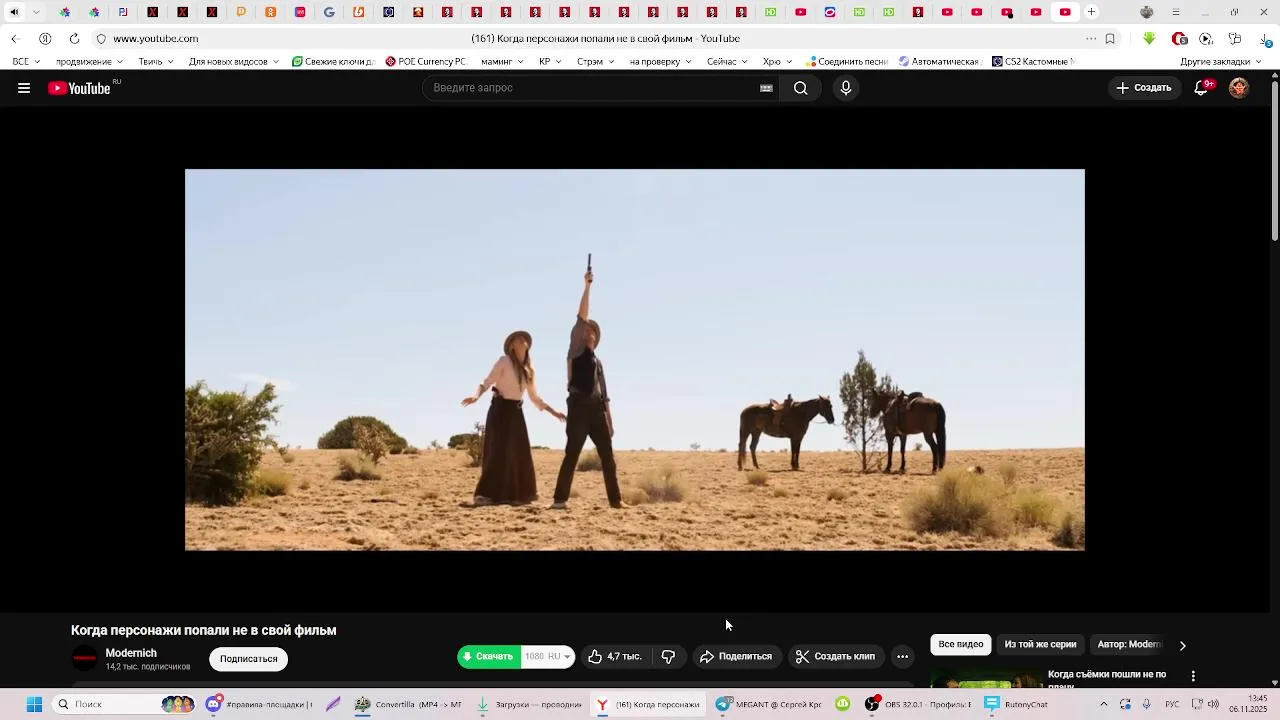Viewport: 1280px width, 720px height.
Task: Open the MEGANT Telegram taskbar window
Action: point(768,704)
